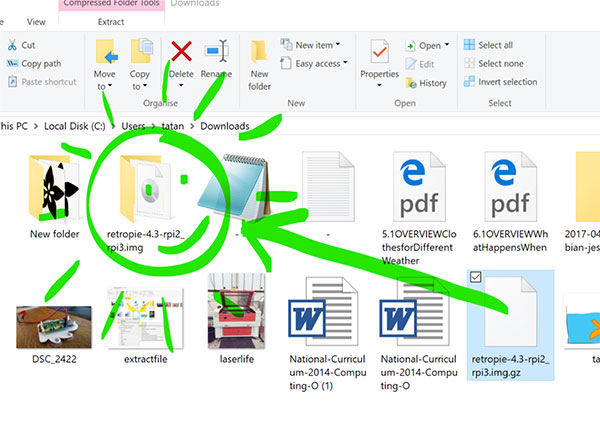Screen dimensions: 600x434
Task: Create a new folder with New folder icon
Action: 260,63
